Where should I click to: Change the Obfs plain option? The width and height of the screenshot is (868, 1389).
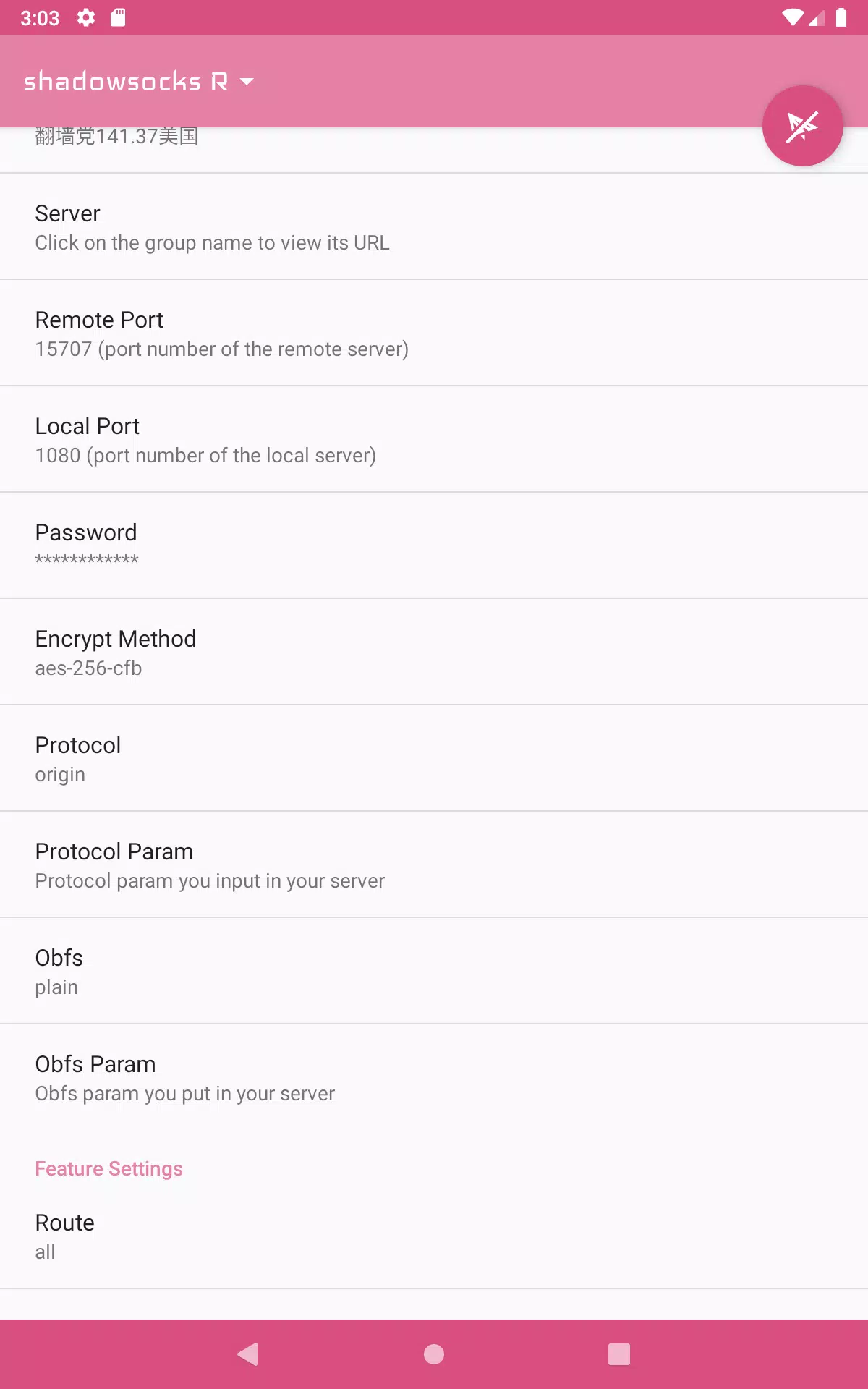pos(434,971)
